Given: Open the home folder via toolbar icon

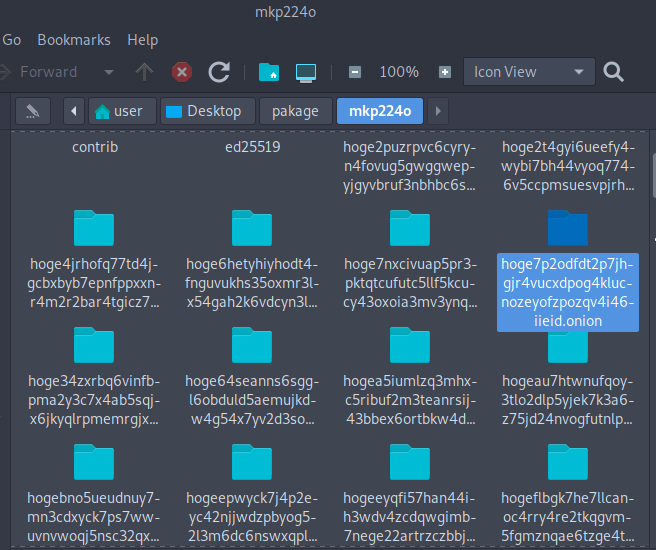Looking at the screenshot, I should [x=269, y=72].
